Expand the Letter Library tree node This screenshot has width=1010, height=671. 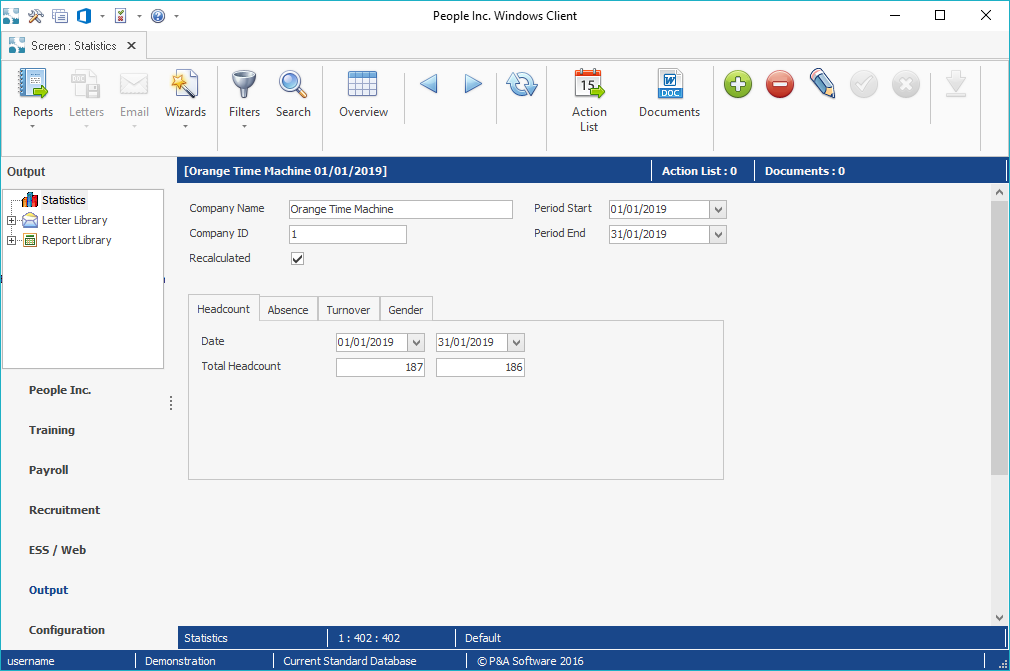(12, 221)
